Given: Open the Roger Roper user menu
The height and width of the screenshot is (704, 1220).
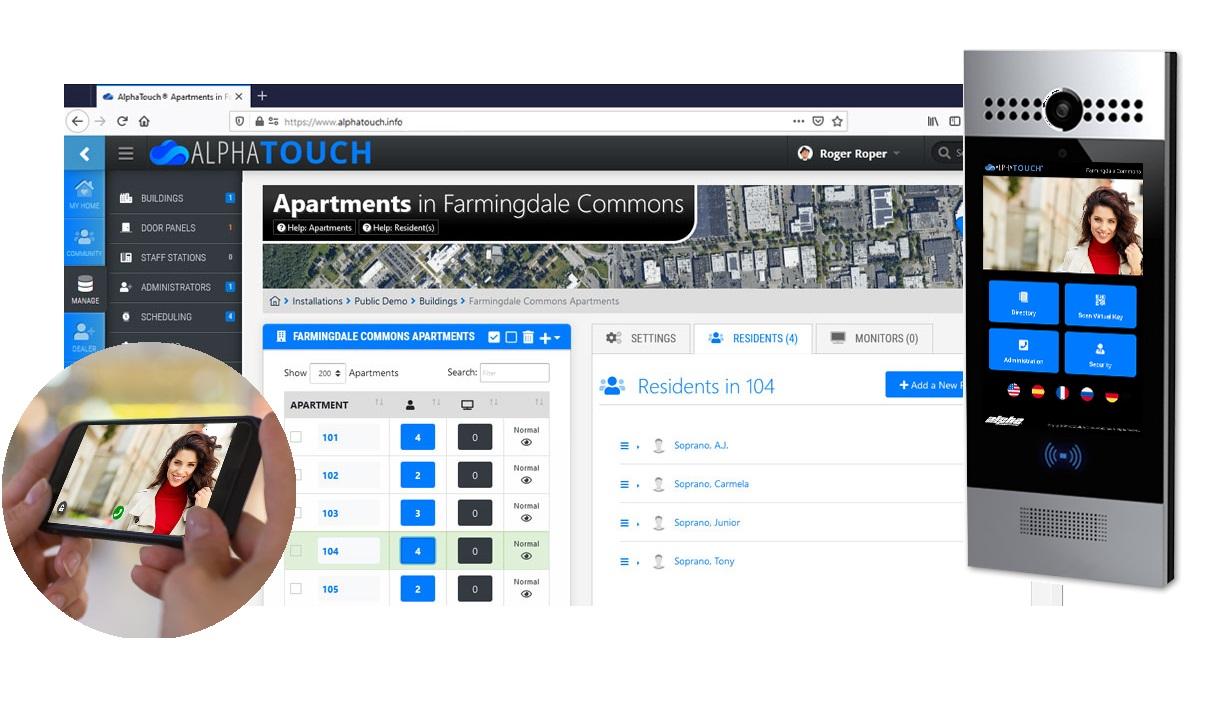Looking at the screenshot, I should click(x=848, y=153).
